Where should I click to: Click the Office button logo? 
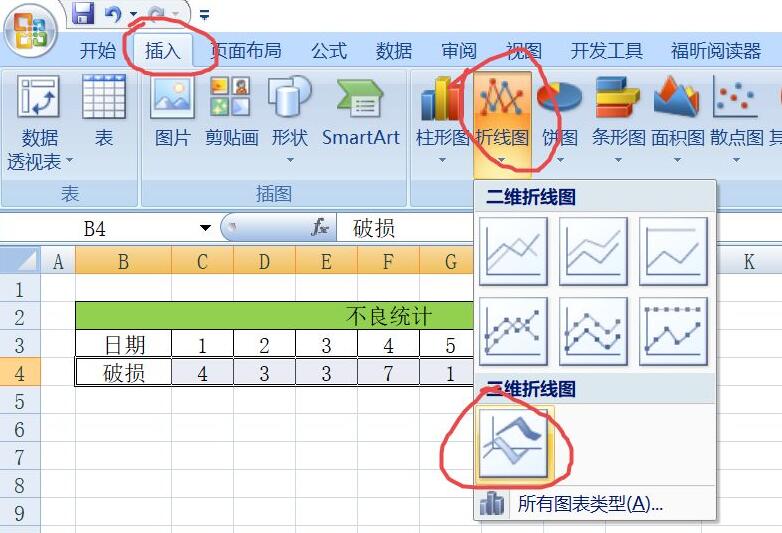pos(31,31)
